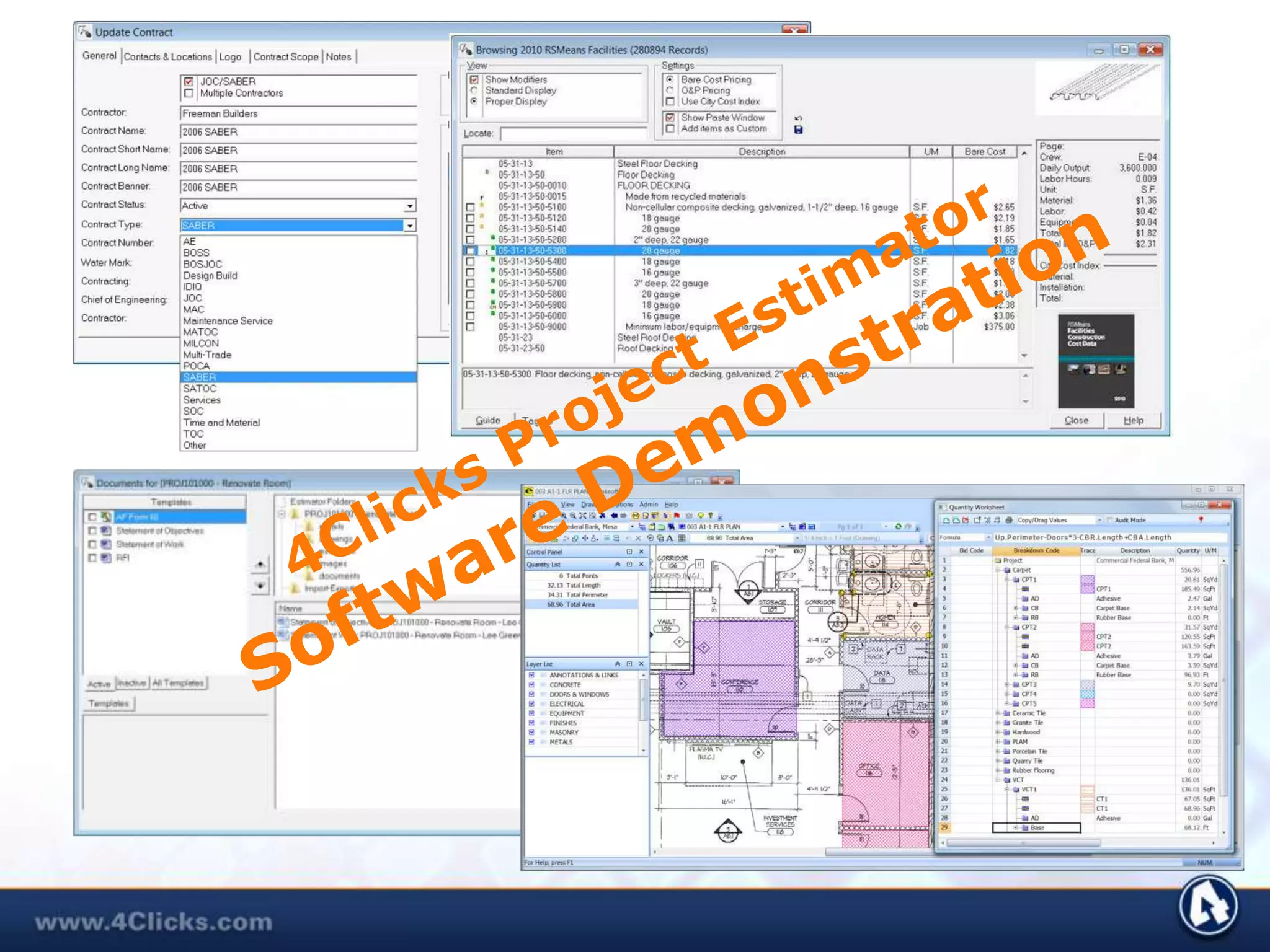Click the Locate input field
1270x952 pixels.
[574, 134]
